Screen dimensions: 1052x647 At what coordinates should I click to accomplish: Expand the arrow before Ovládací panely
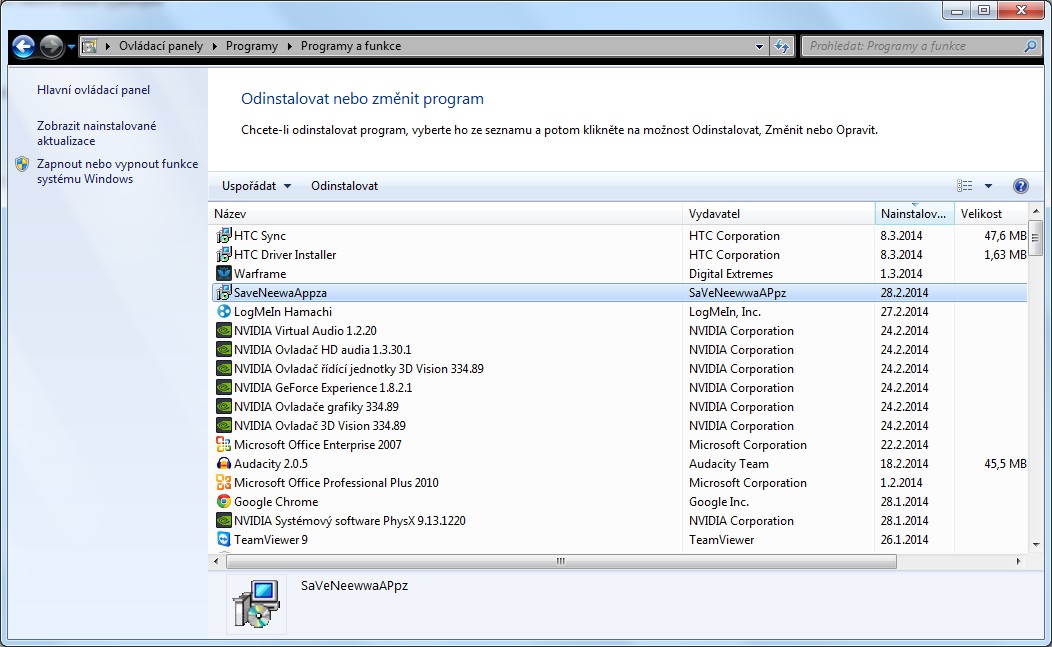click(108, 46)
